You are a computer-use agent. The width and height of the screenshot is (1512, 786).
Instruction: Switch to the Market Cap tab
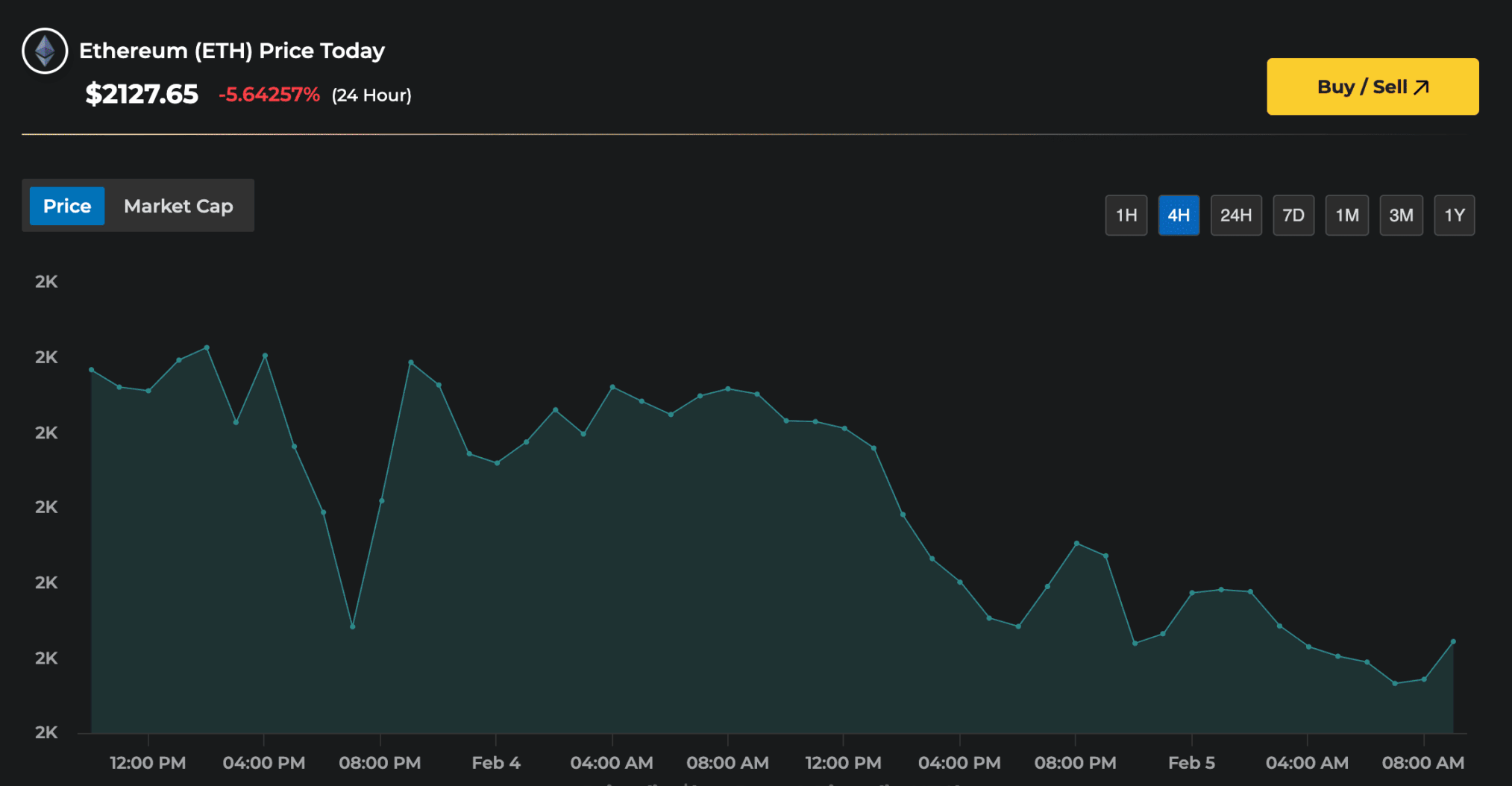[x=178, y=206]
